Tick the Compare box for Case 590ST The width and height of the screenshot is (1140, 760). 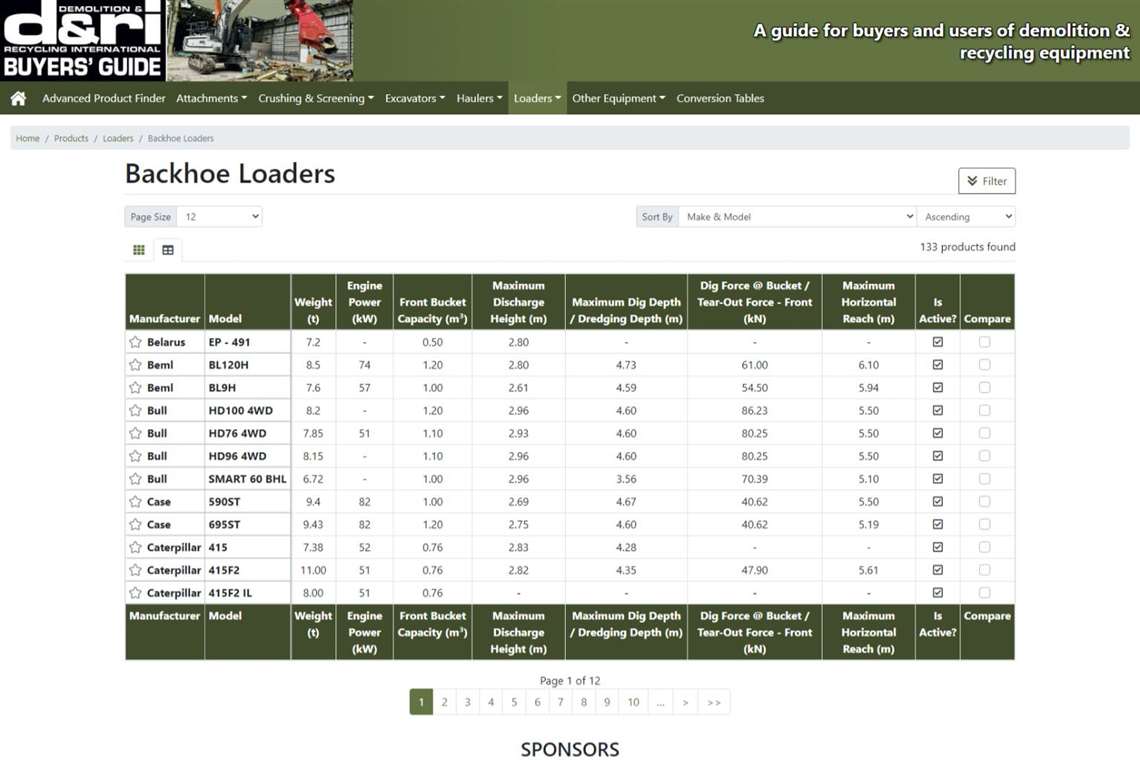pyautogui.click(x=984, y=501)
